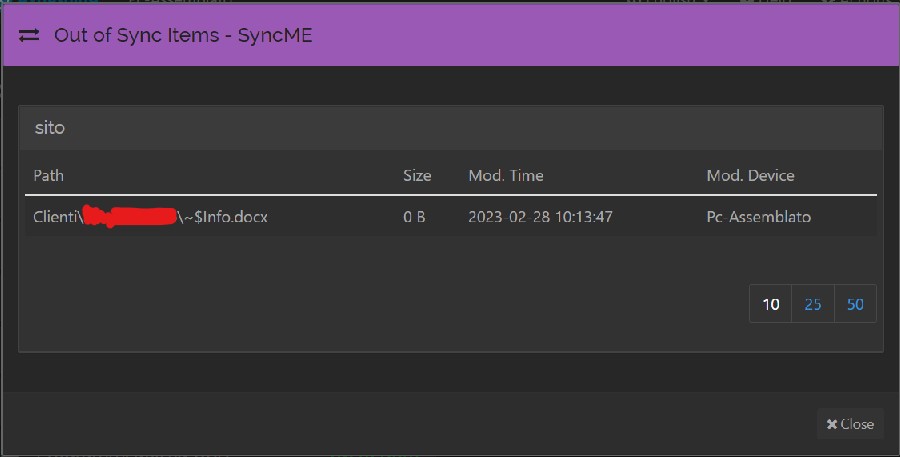The height and width of the screenshot is (457, 900).
Task: Click the Close button text
Action: 857,425
